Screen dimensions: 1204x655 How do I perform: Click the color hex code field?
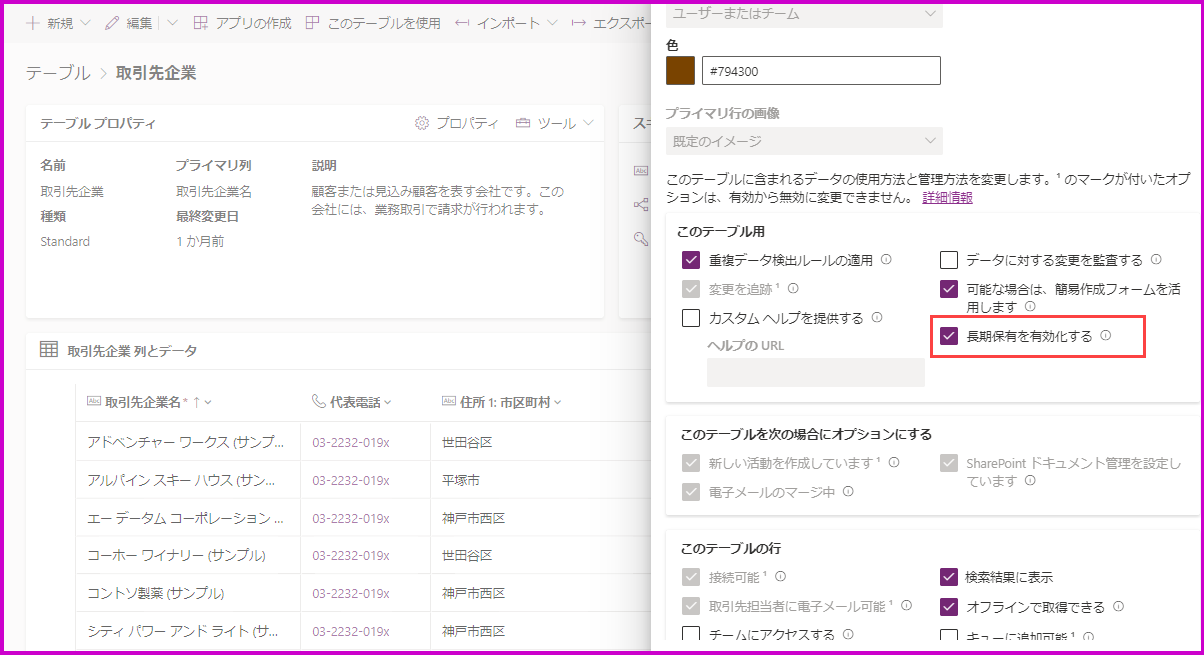click(820, 70)
